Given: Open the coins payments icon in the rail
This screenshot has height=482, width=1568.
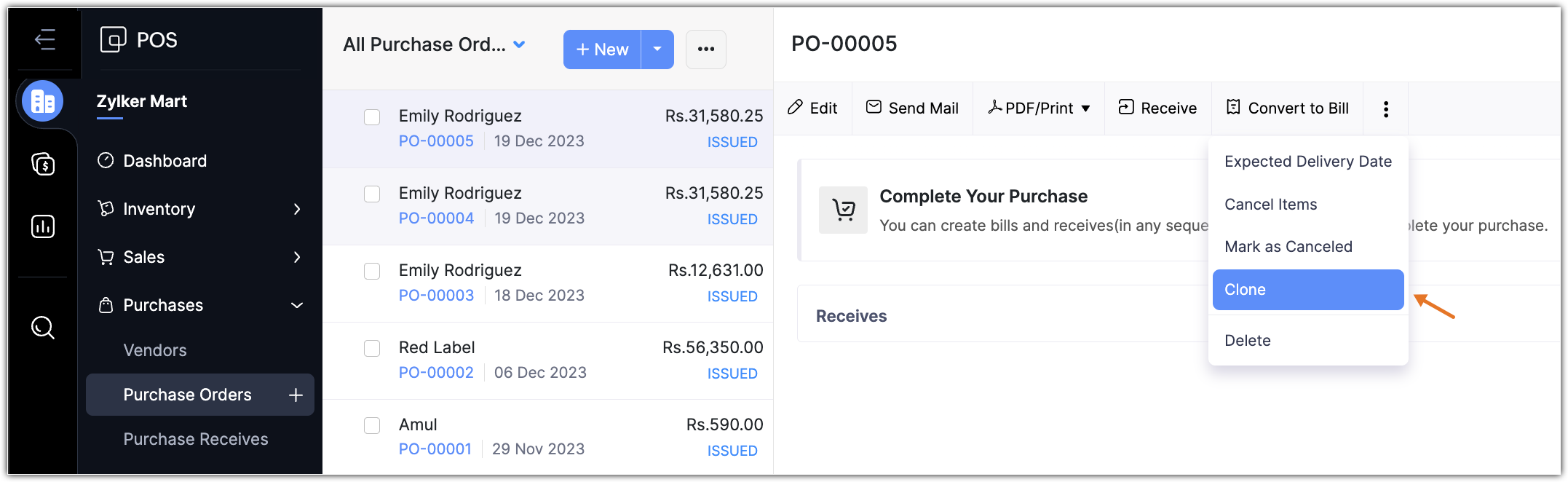Looking at the screenshot, I should point(43,164).
